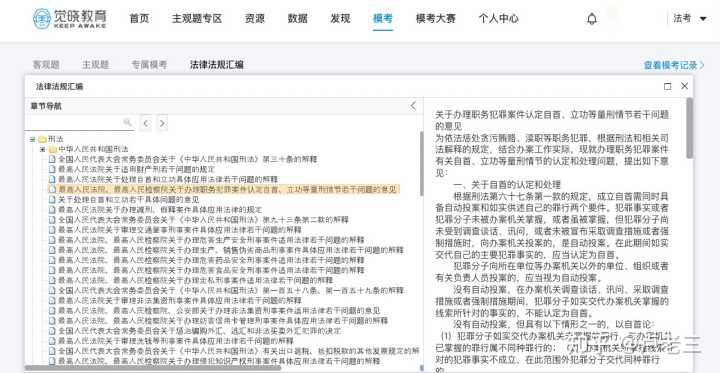Select the 模考 menu item

tap(383, 18)
